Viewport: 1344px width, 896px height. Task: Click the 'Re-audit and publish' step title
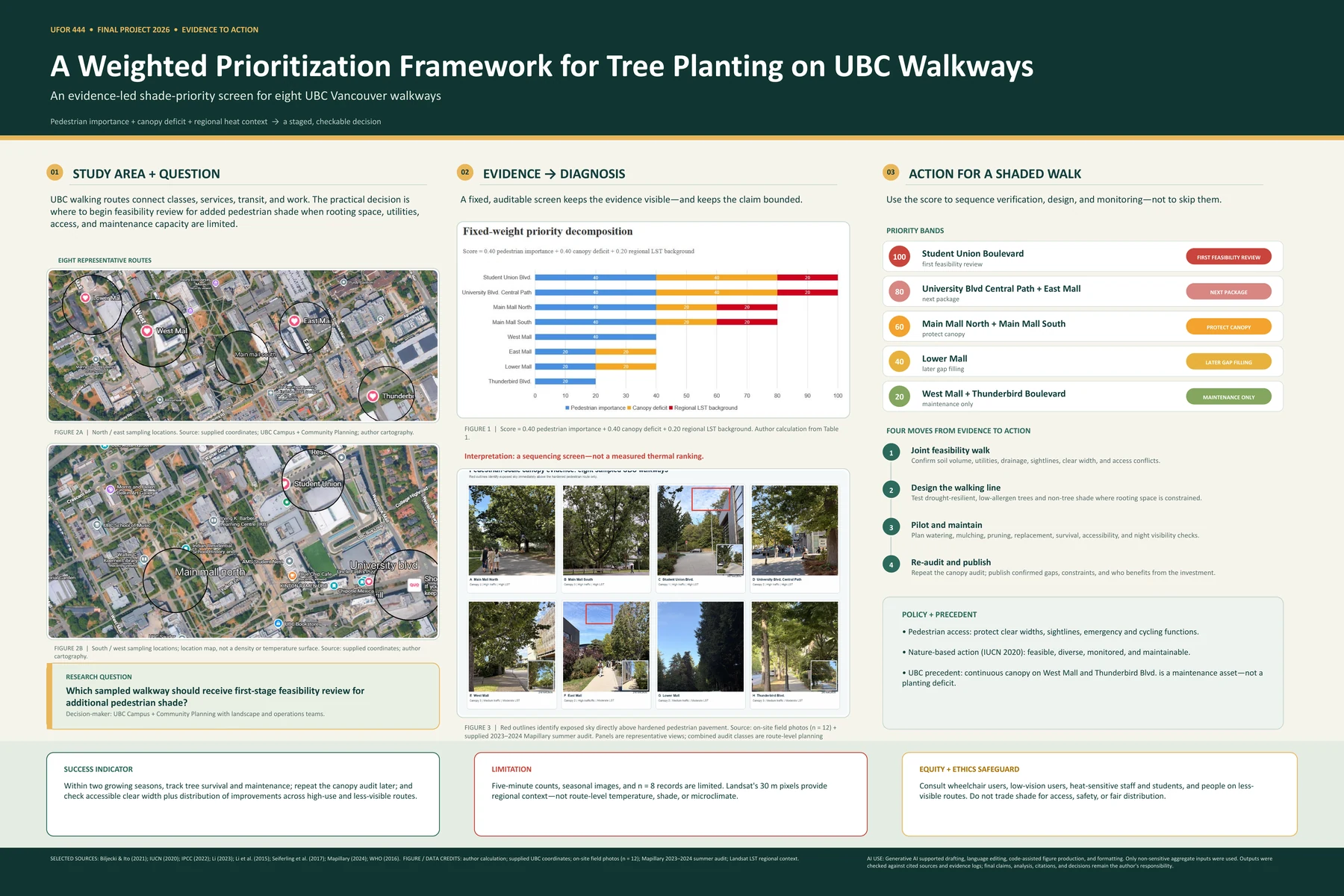pos(951,562)
